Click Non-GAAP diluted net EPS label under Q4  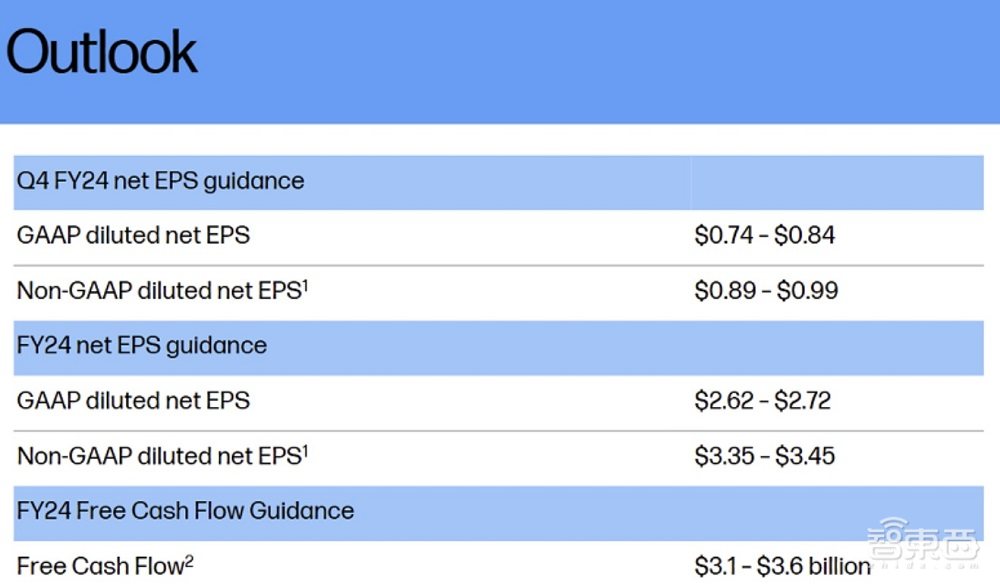[158, 291]
